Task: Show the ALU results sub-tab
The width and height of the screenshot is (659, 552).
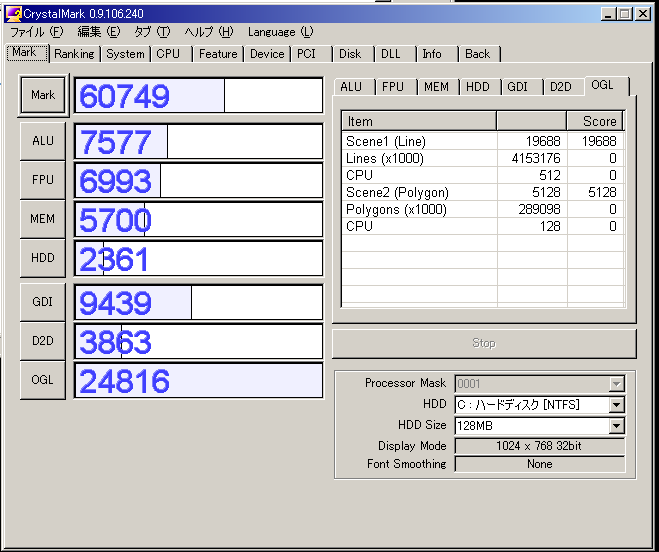Action: tap(354, 87)
